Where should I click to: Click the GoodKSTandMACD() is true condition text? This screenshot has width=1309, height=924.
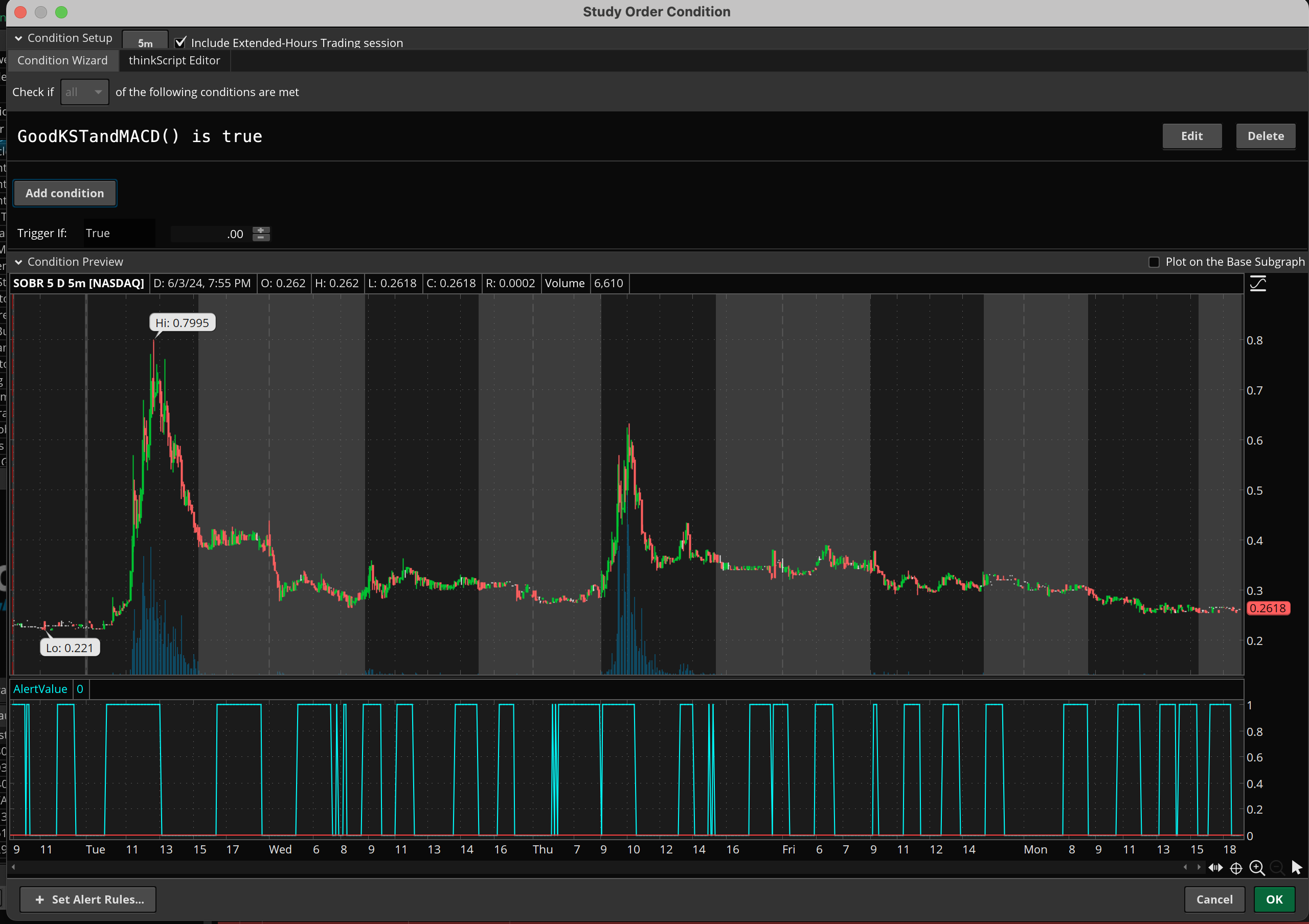pos(140,136)
